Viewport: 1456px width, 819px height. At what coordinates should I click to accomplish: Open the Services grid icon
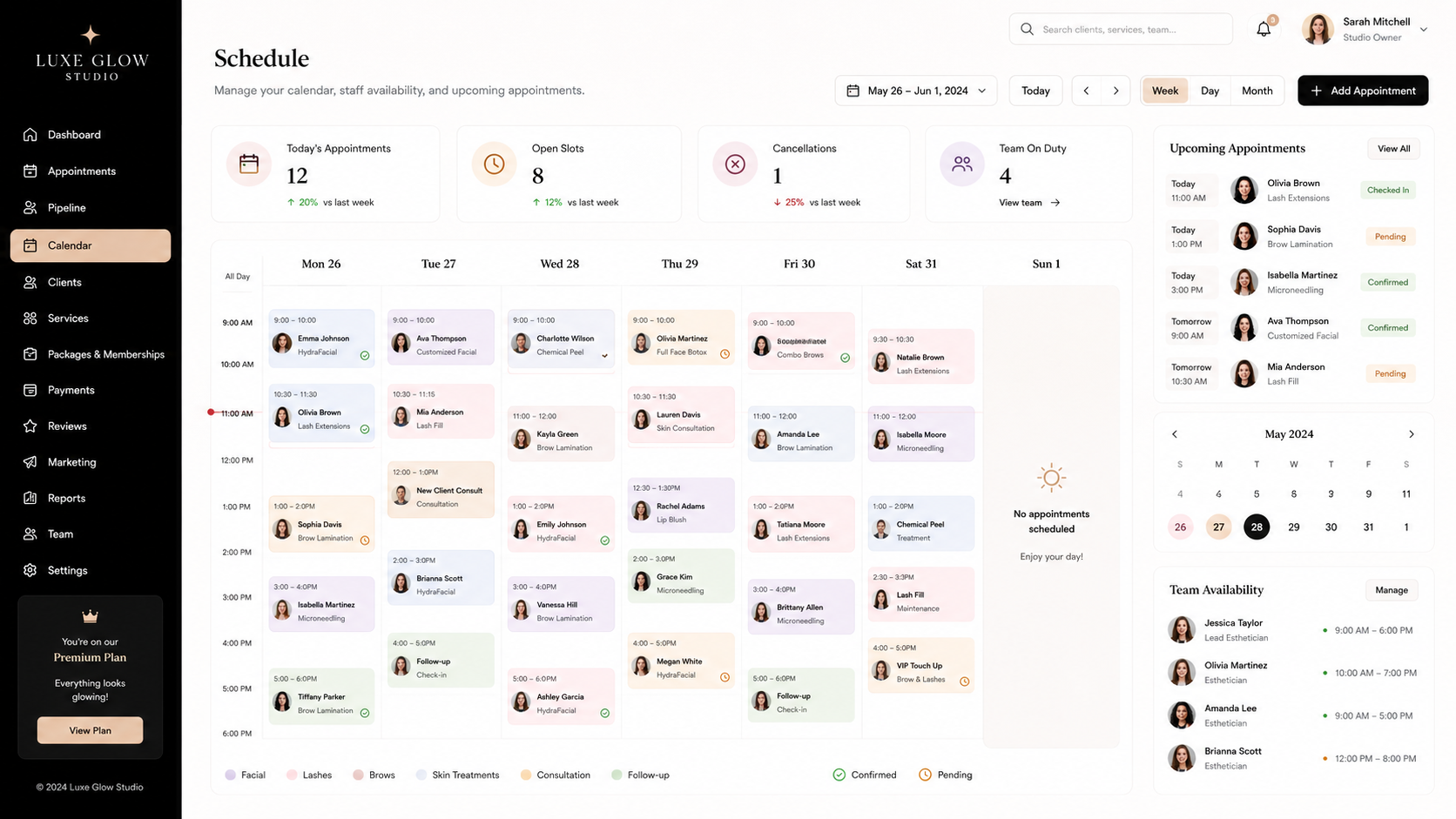click(x=30, y=319)
